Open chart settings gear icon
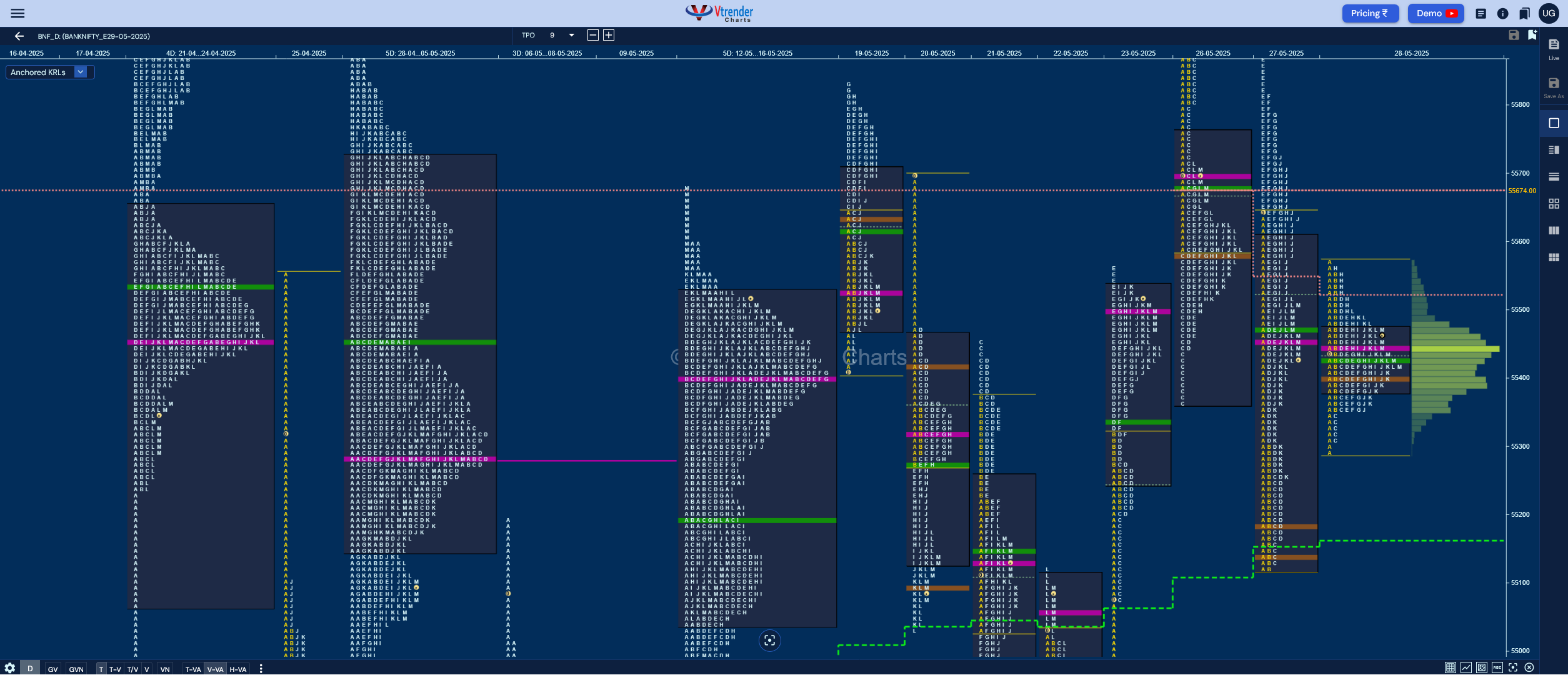The height and width of the screenshot is (675, 1568). point(9,668)
